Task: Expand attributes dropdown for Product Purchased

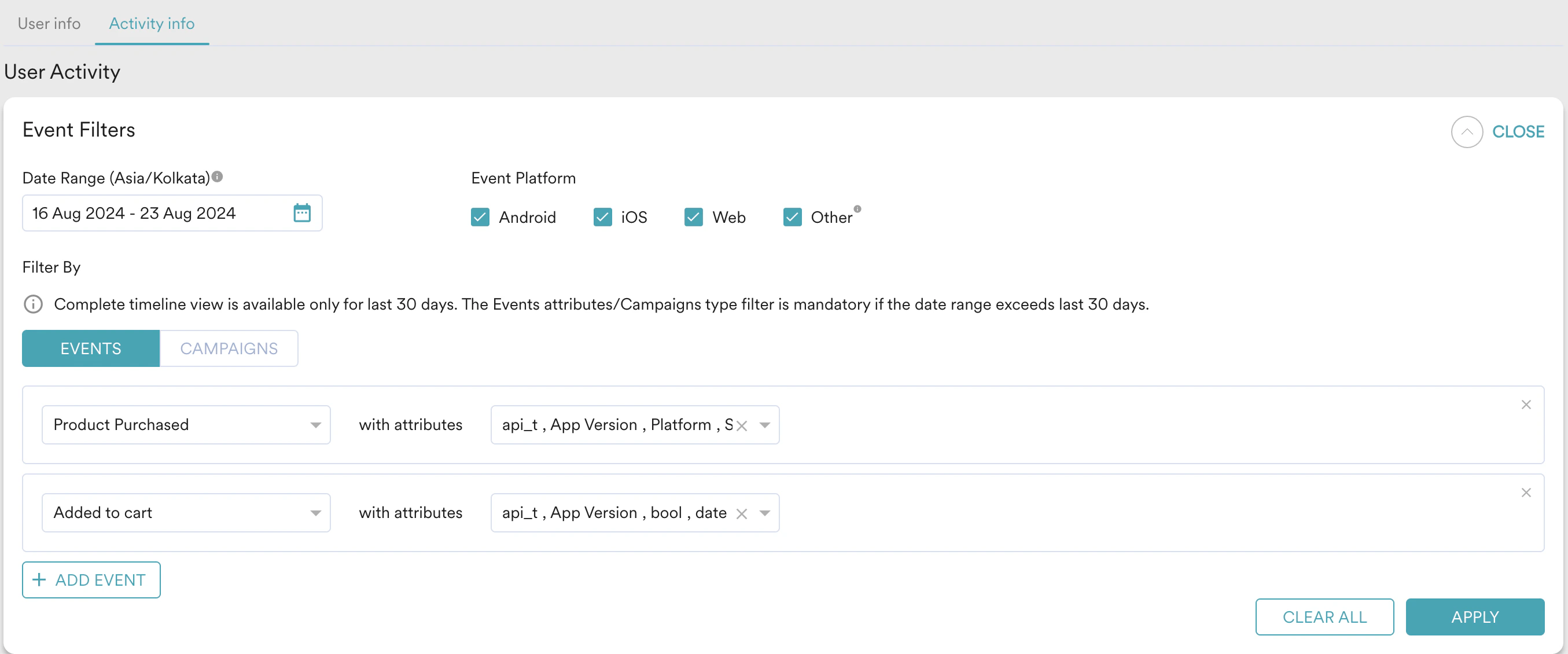Action: click(764, 425)
